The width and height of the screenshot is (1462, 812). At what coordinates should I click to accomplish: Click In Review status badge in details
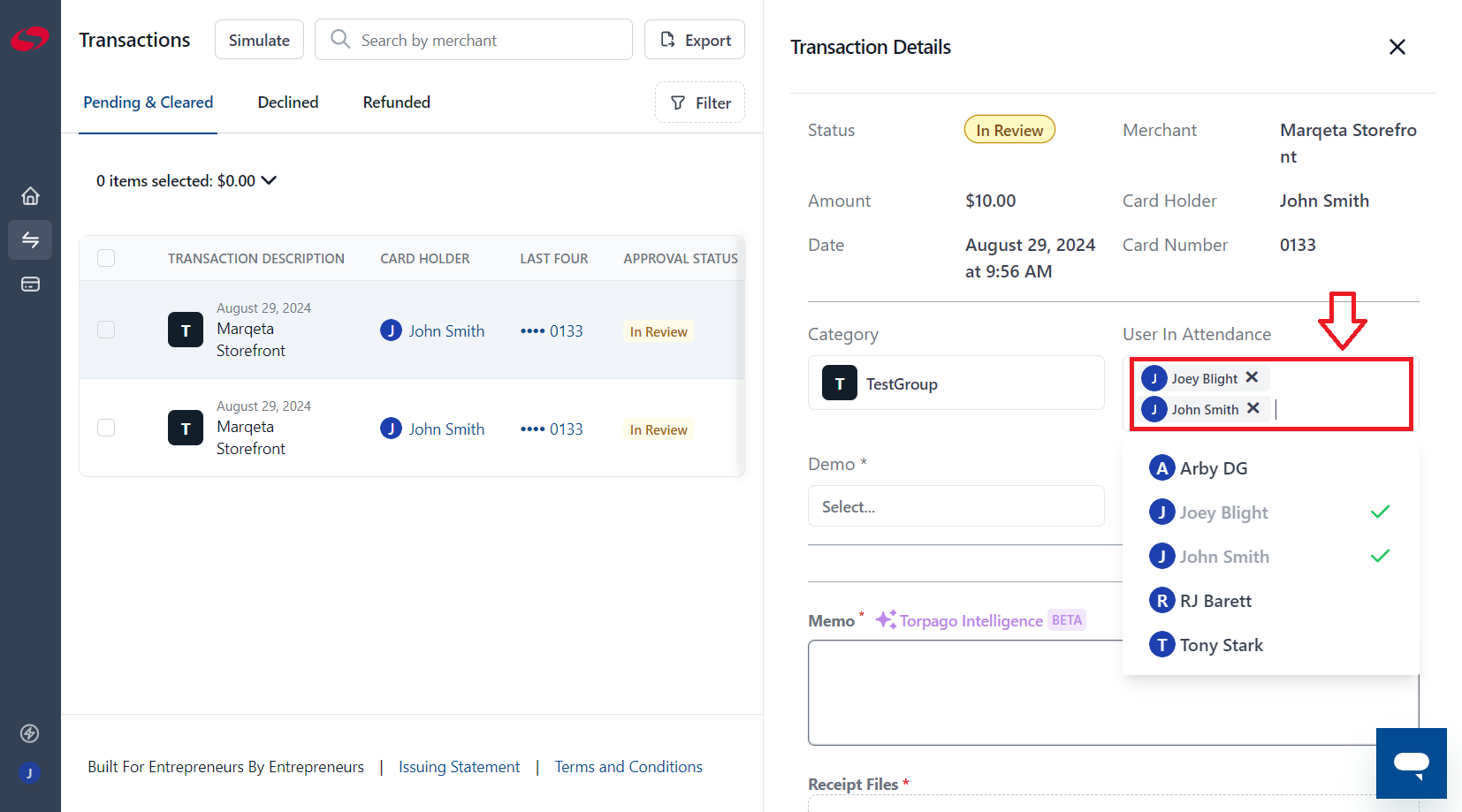pos(1009,130)
